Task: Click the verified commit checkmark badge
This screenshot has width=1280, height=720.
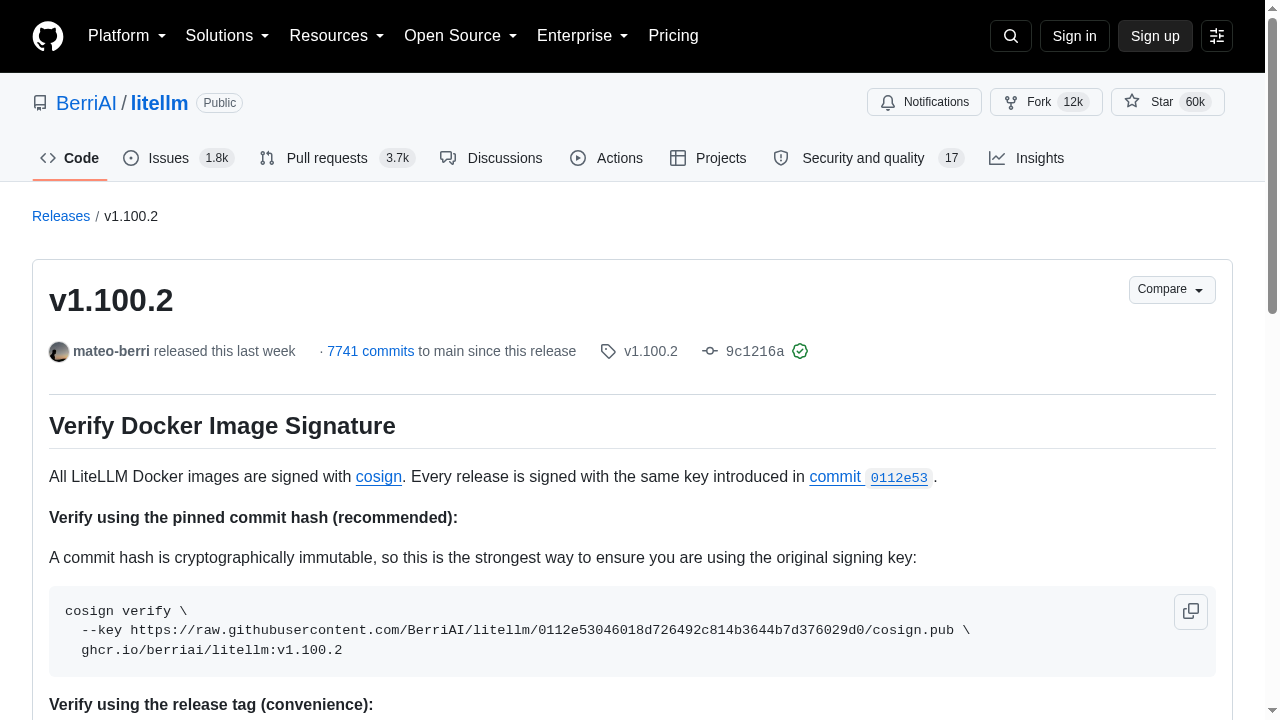Action: (x=800, y=351)
